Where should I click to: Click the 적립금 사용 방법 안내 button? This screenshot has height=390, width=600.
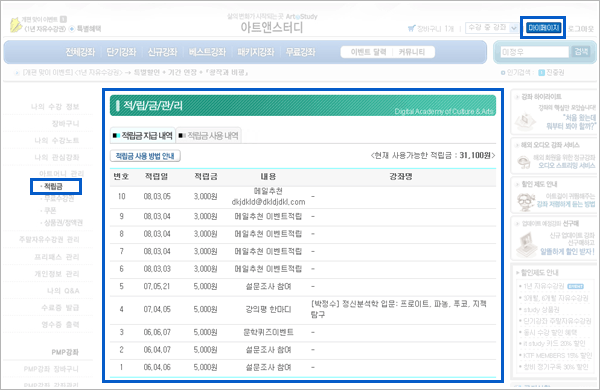click(145, 156)
